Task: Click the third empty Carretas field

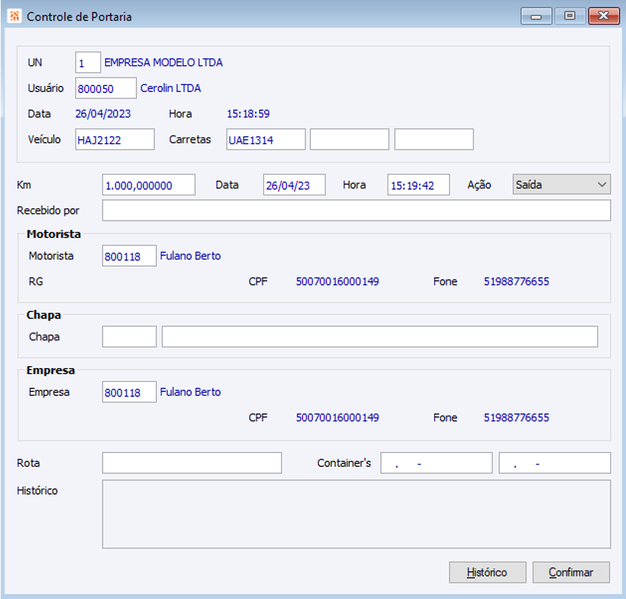Action: 434,139
